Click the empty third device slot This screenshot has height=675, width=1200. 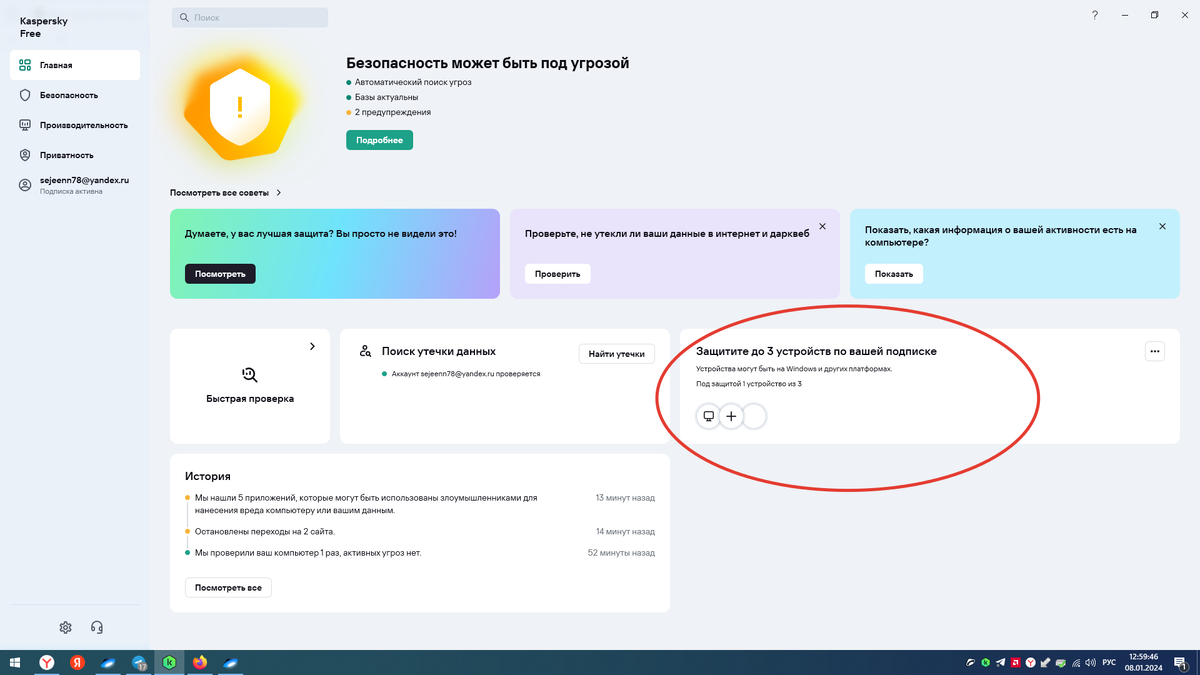(755, 416)
